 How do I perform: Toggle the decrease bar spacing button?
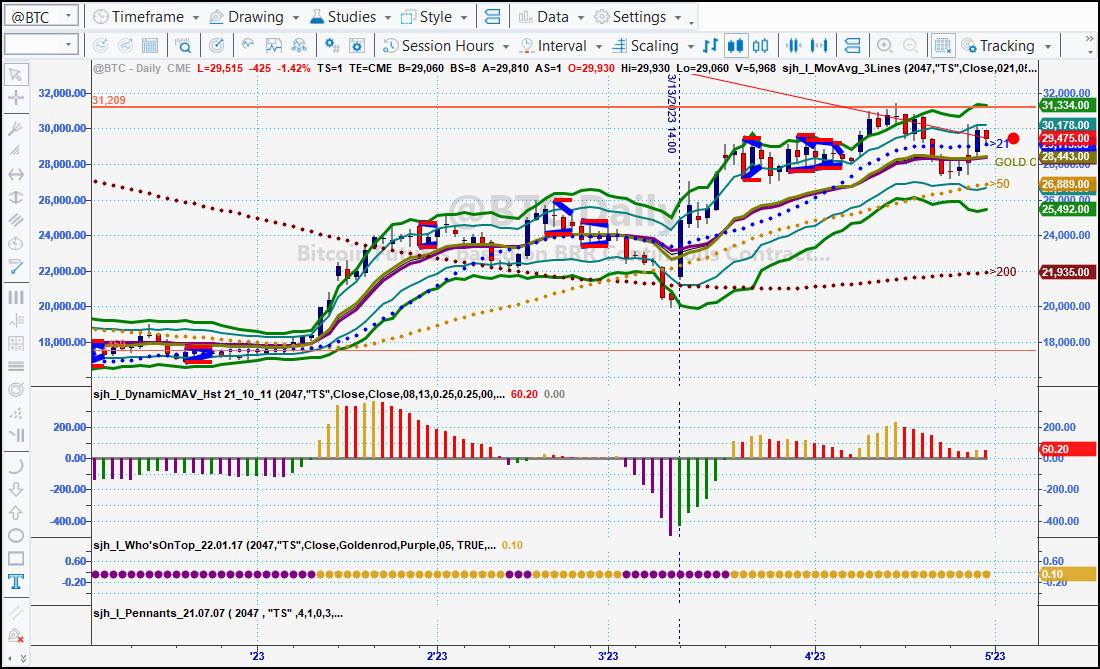pyautogui.click(x=793, y=46)
